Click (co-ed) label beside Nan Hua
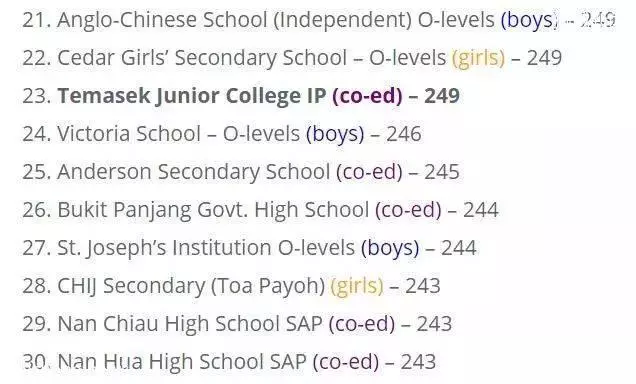Viewport: 636px width, 384px height. [x=346, y=362]
